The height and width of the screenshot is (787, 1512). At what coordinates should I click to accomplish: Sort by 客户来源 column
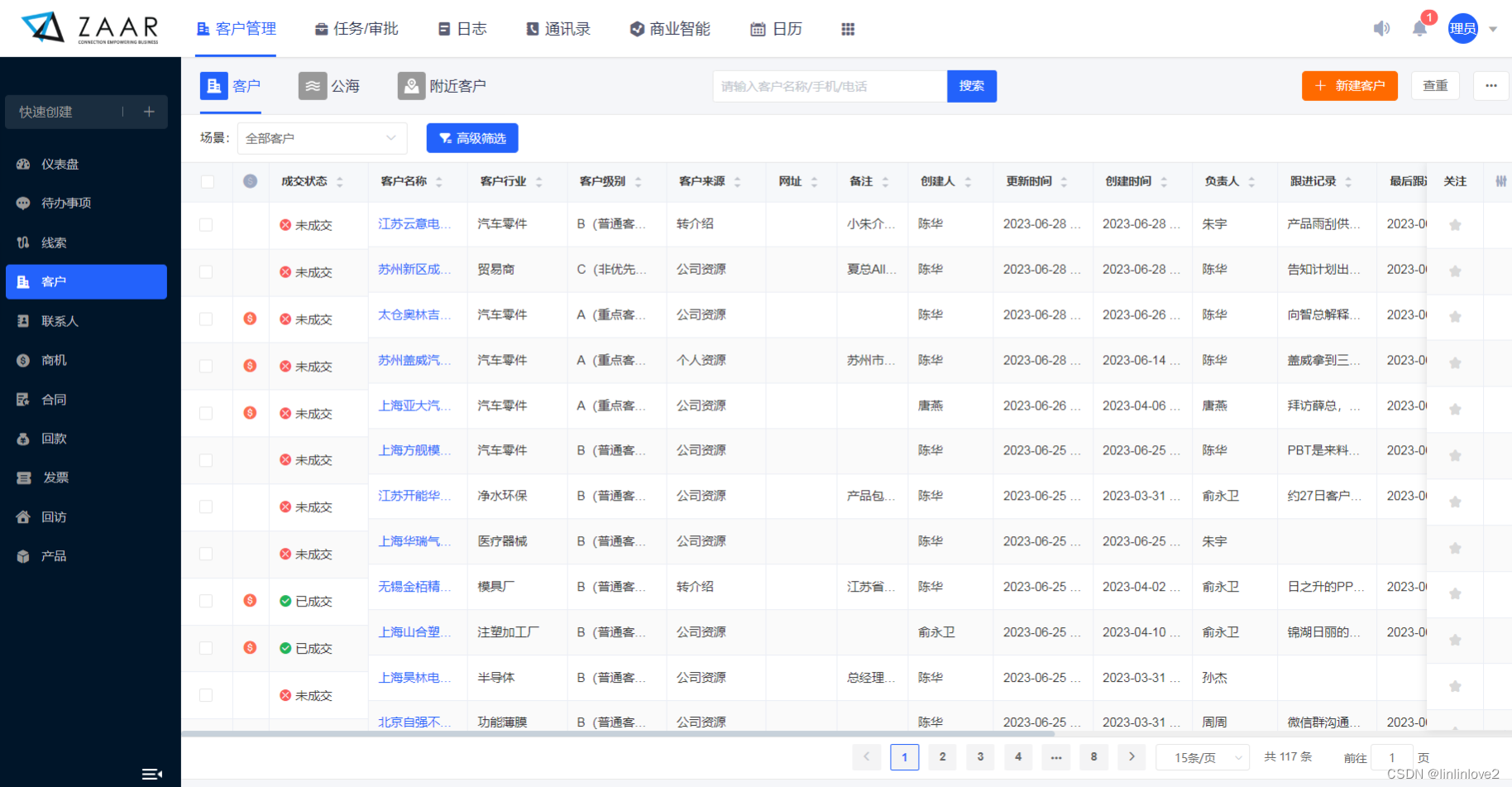737,182
